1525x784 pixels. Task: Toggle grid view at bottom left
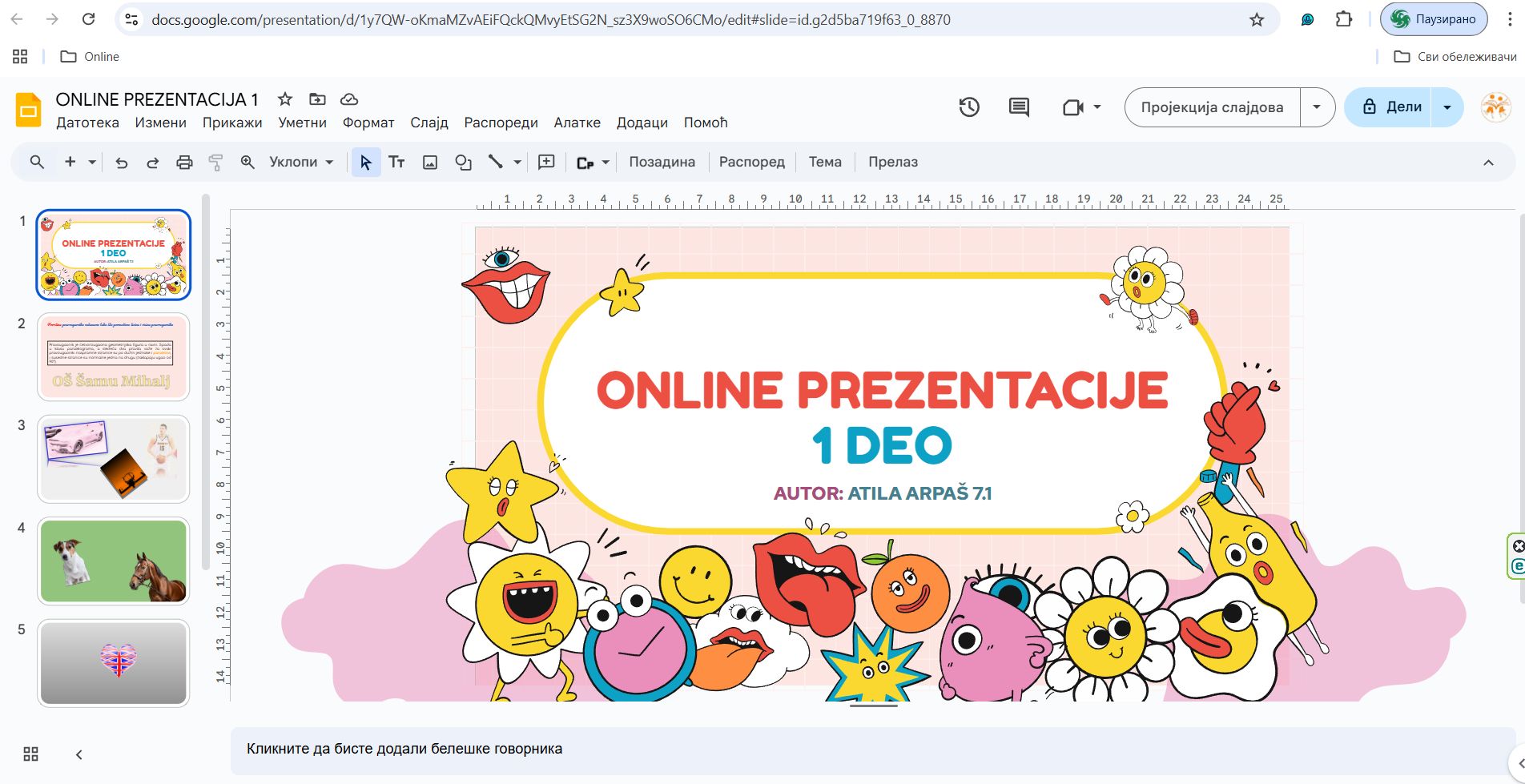[x=30, y=754]
